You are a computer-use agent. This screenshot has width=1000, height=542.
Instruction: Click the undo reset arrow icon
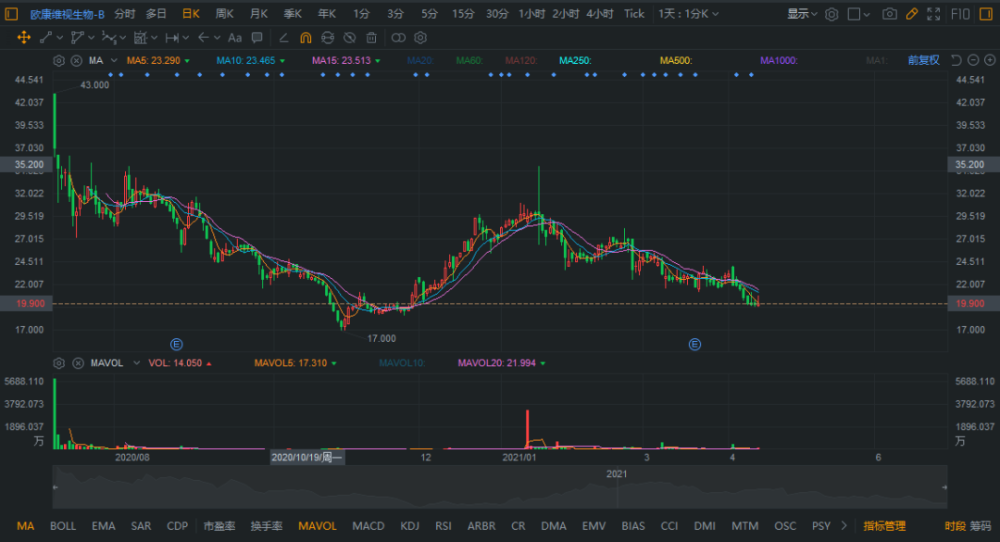955,60
